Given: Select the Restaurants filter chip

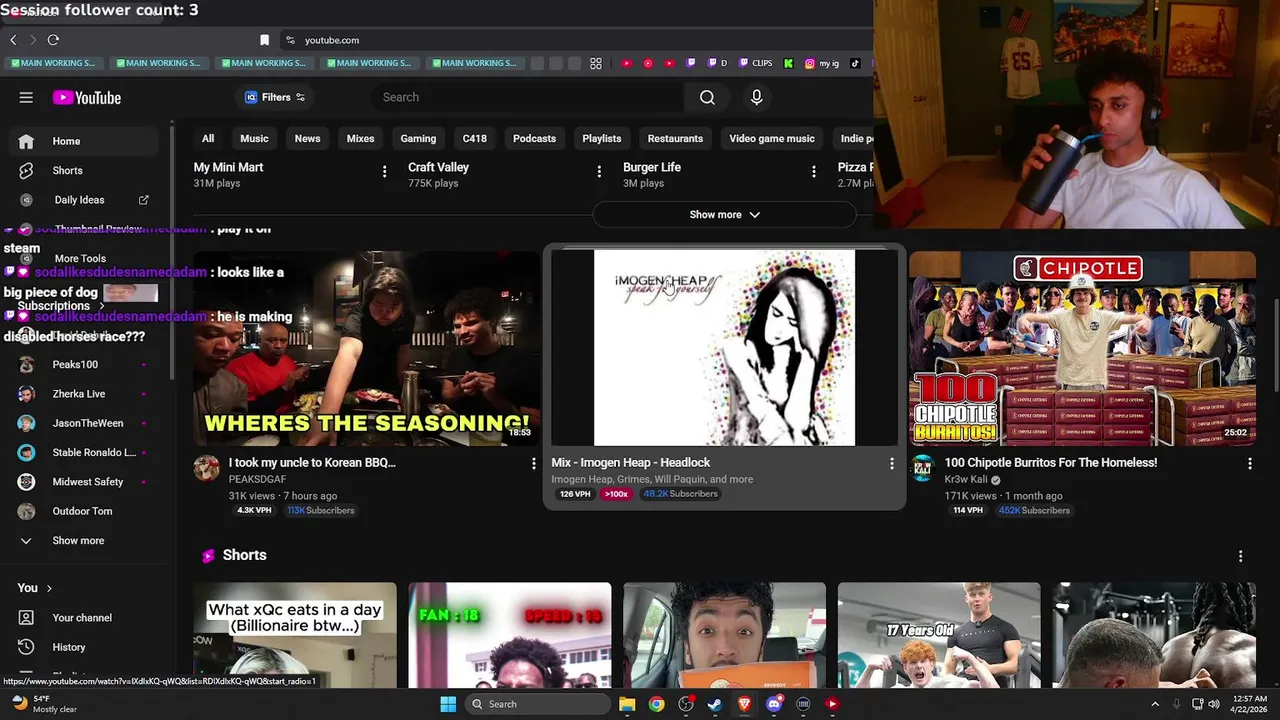Looking at the screenshot, I should pos(675,139).
